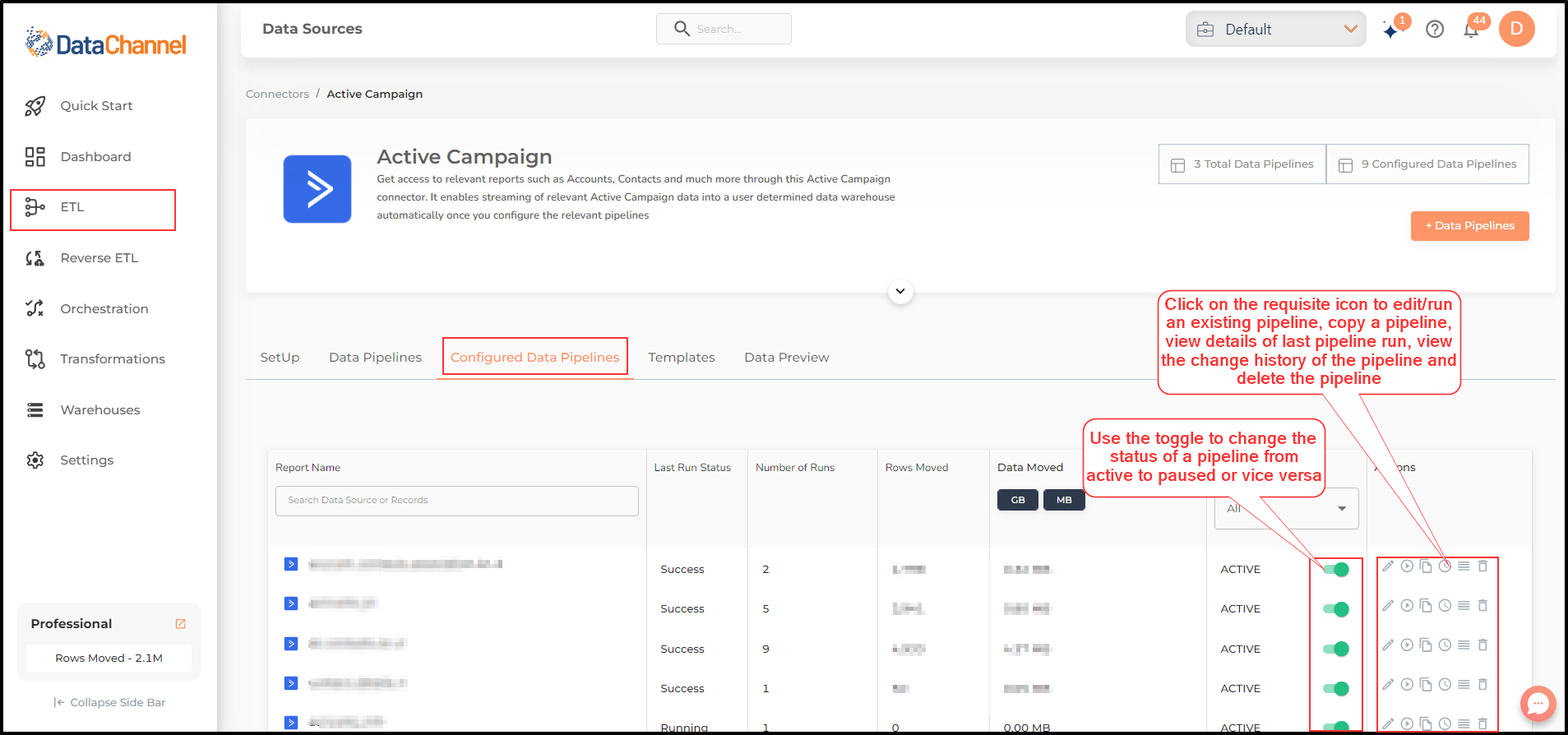The image size is (1568, 735).
Task: Toggle status of the pipeline with 5 runs
Action: tap(1336, 608)
